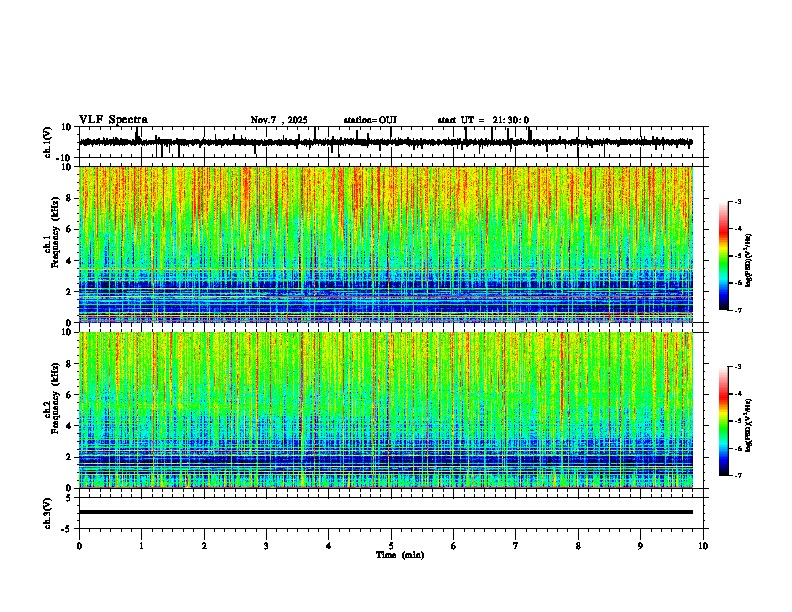
Task: Click the "6" kHz tick on ch.2 frequency axis
Action: (70, 395)
